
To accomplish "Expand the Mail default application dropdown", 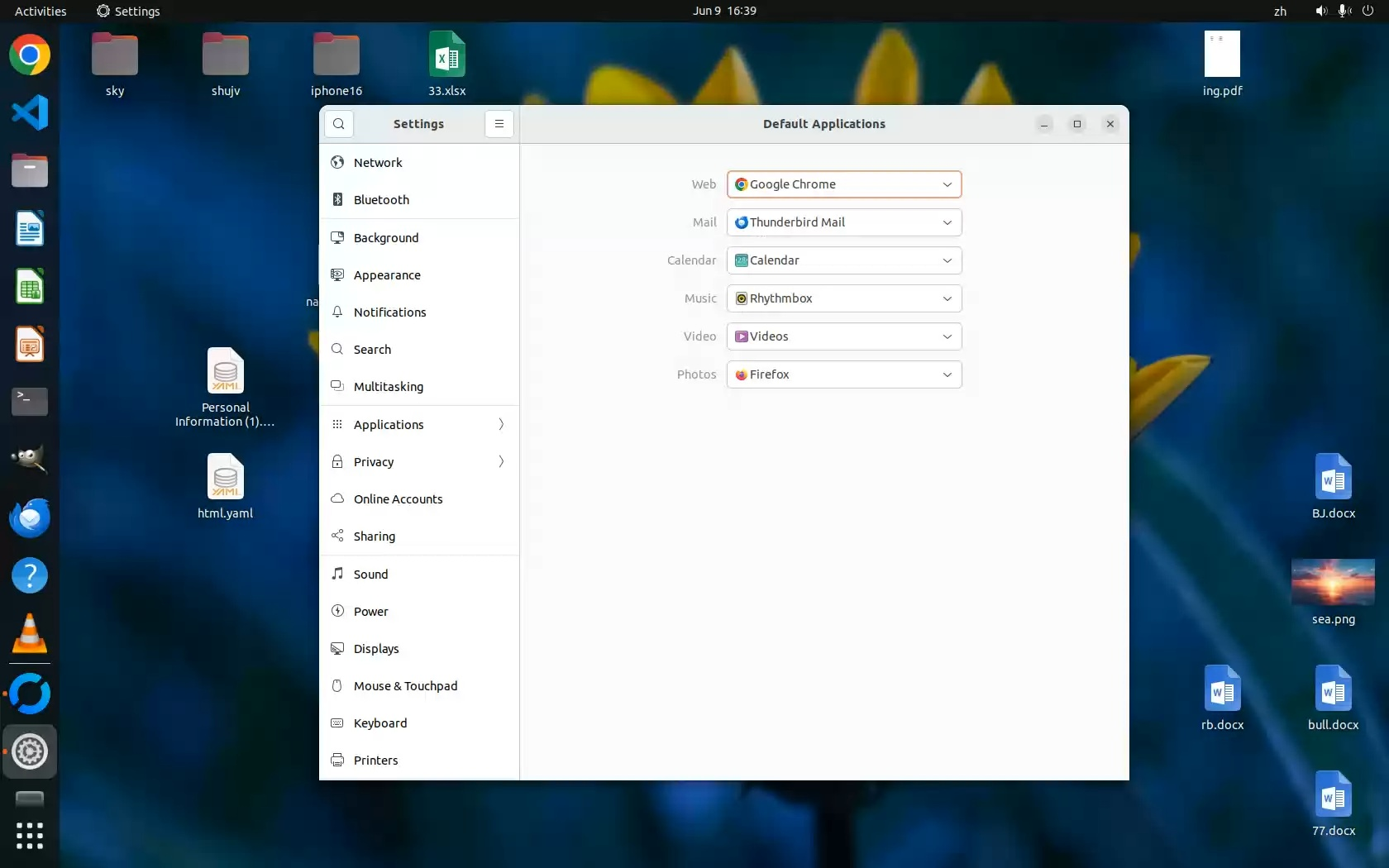I will tap(843, 222).
